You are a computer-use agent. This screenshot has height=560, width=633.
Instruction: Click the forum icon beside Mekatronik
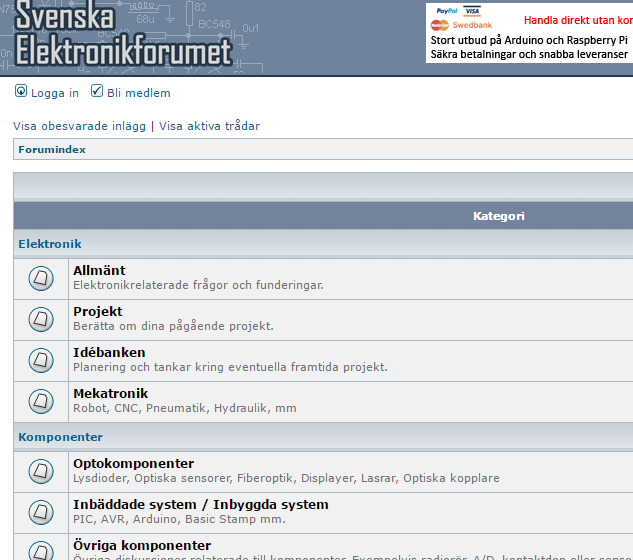(x=41, y=401)
